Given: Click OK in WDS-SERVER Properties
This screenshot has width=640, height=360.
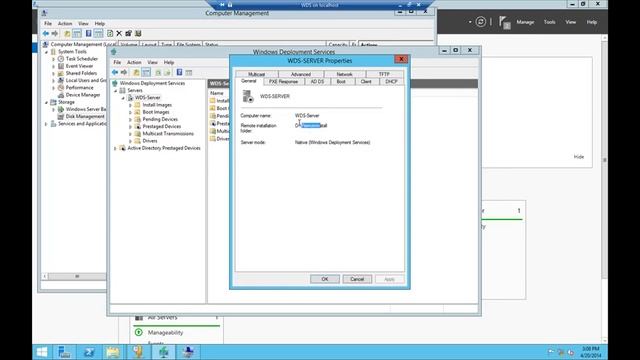Looking at the screenshot, I should tap(324, 279).
